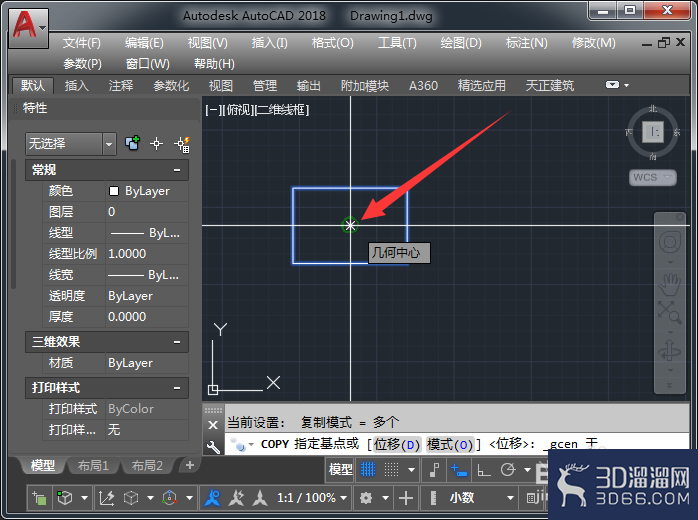Viewport: 698px width, 520px height.
Task: Open workspace switching gear icon
Action: coord(366,498)
